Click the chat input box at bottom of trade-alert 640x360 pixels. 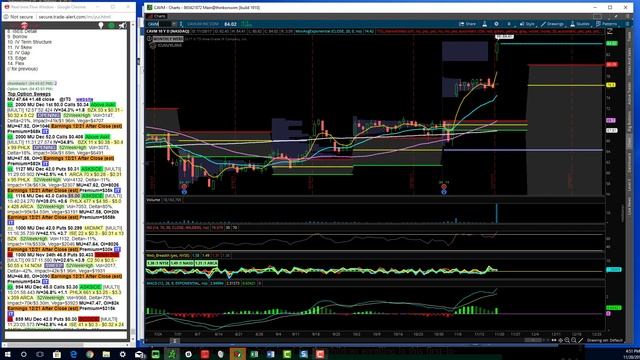click(66, 335)
